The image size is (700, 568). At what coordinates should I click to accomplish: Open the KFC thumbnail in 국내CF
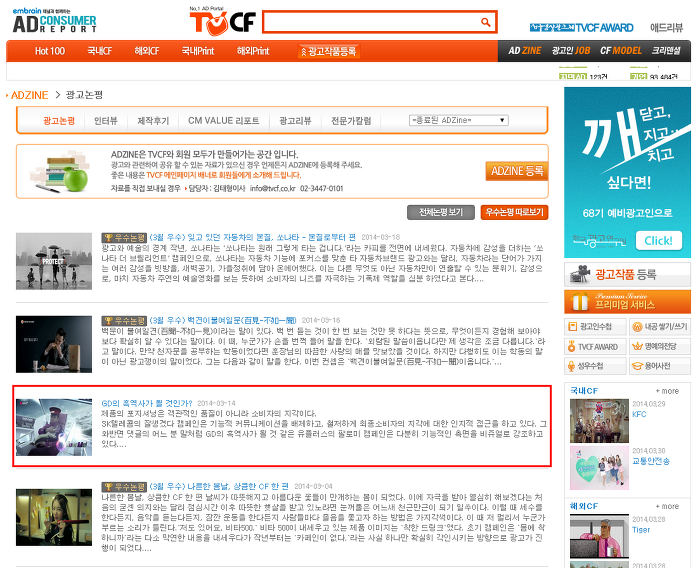599,421
